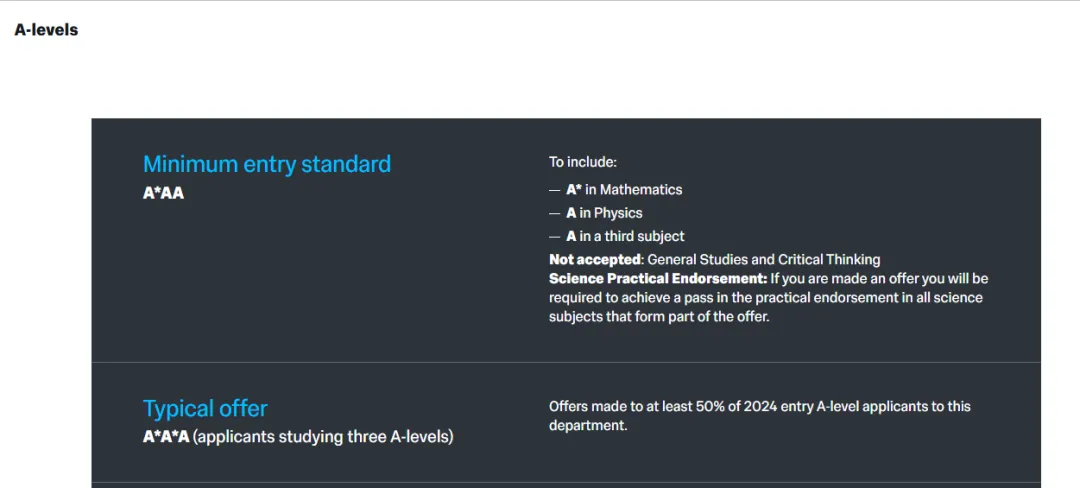Click the 'To include:' label
1080x488 pixels.
582,162
